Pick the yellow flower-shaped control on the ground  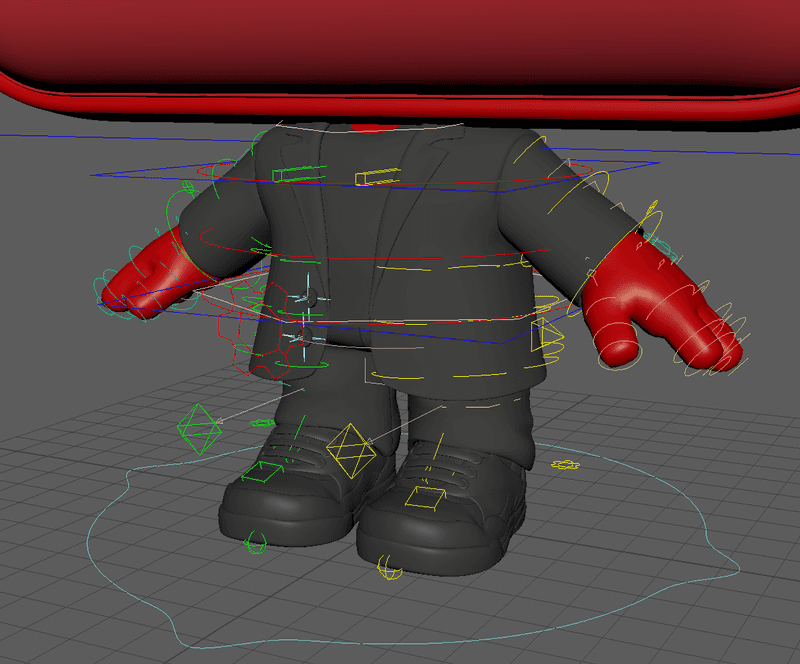point(565,465)
